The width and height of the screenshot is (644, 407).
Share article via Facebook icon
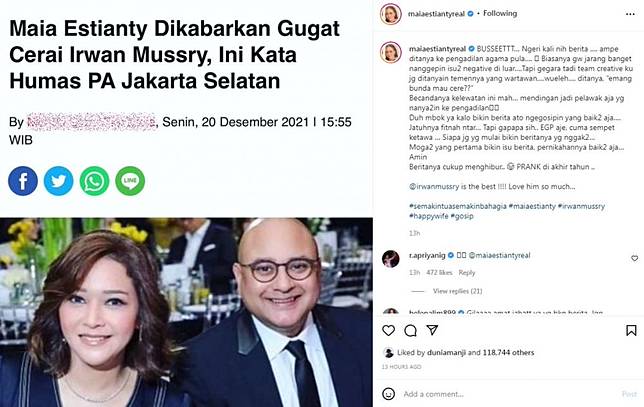pos(23,181)
